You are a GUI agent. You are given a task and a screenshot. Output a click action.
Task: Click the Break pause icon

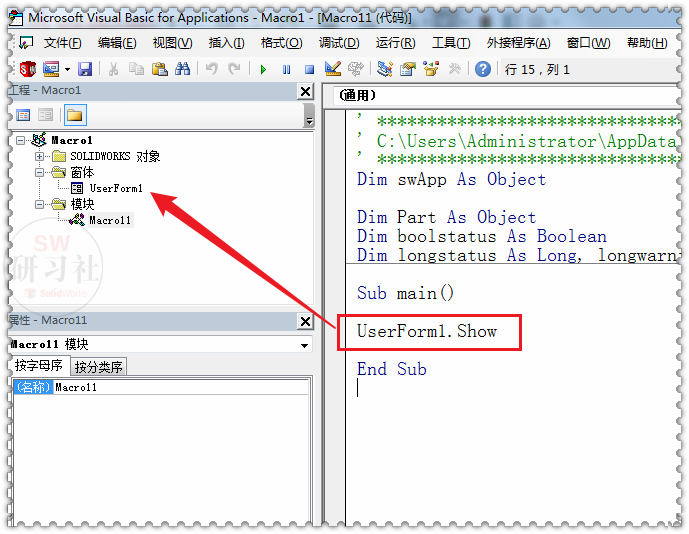point(286,69)
